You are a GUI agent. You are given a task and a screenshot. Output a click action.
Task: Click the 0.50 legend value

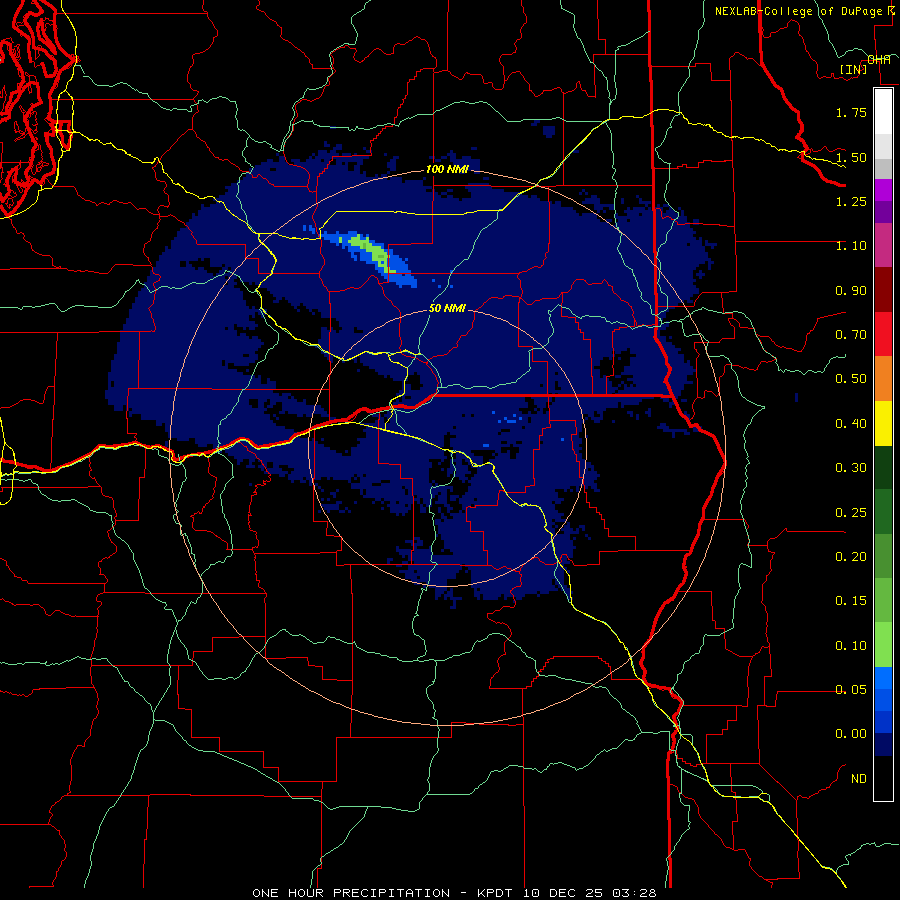pos(851,379)
